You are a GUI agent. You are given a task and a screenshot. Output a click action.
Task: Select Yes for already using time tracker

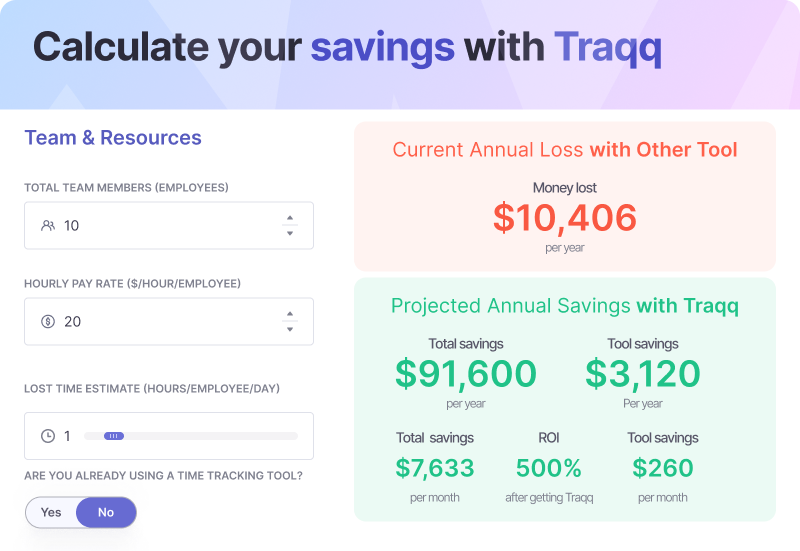[x=51, y=512]
